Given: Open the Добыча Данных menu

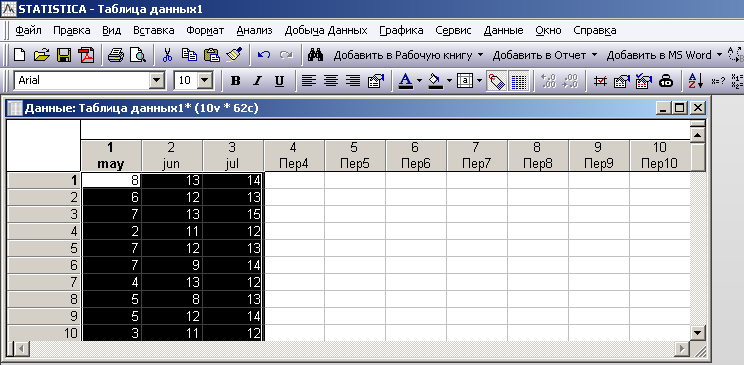Looking at the screenshot, I should tap(326, 30).
